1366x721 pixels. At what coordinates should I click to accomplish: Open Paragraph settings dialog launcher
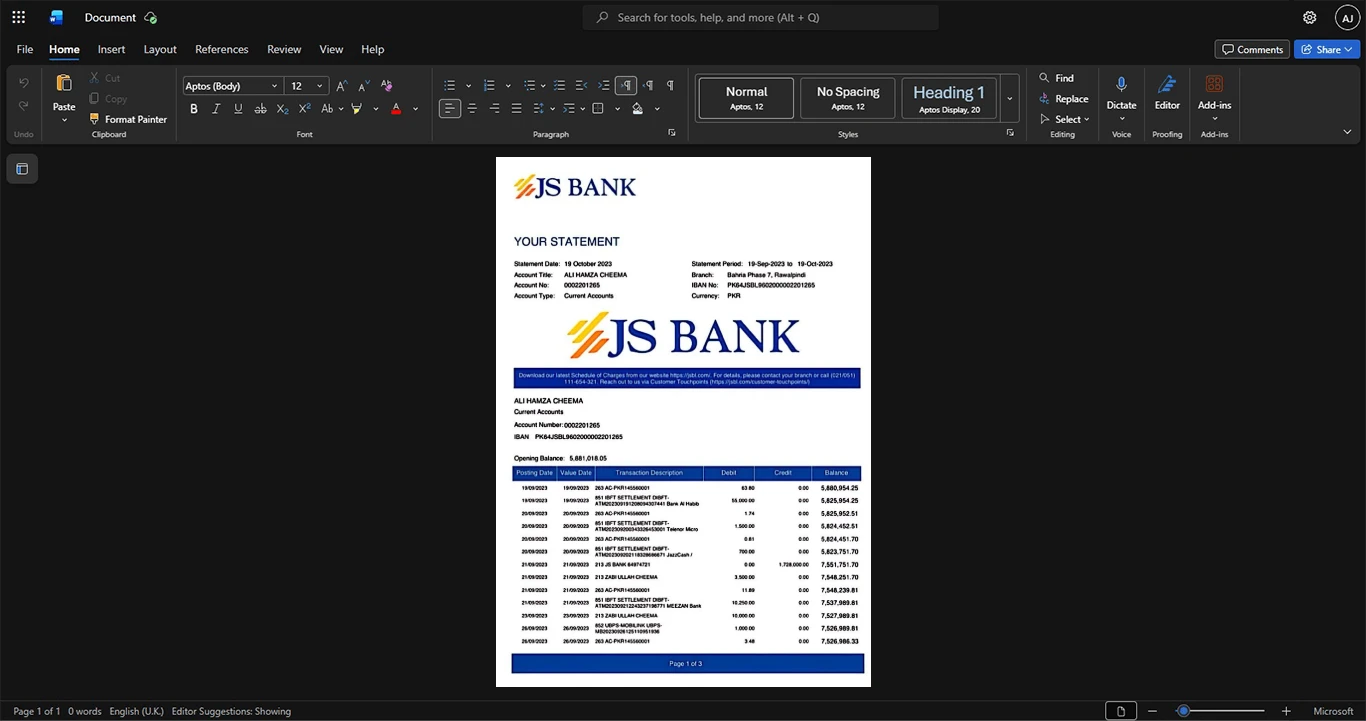click(x=672, y=132)
